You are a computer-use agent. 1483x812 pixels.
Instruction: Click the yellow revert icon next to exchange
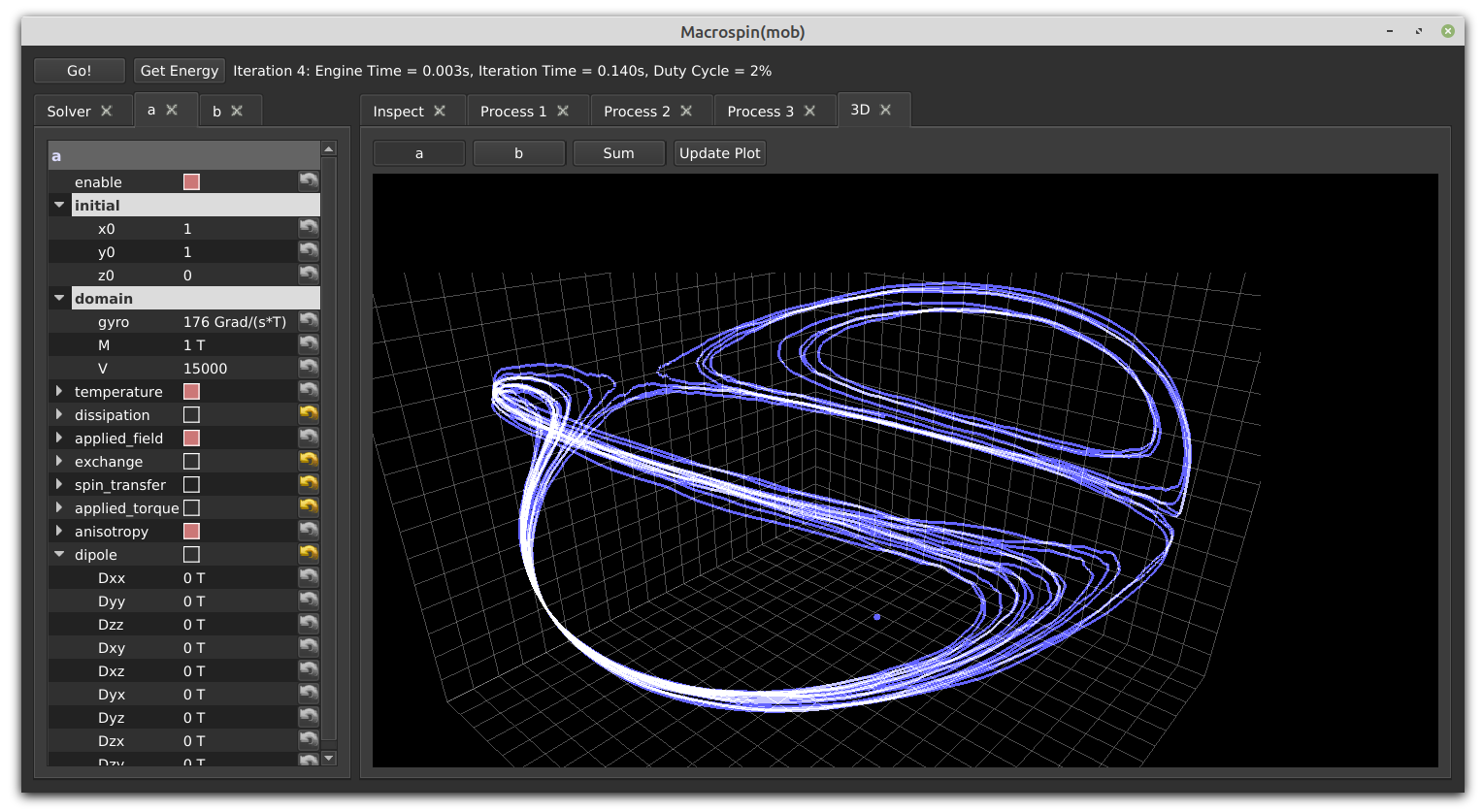click(309, 461)
